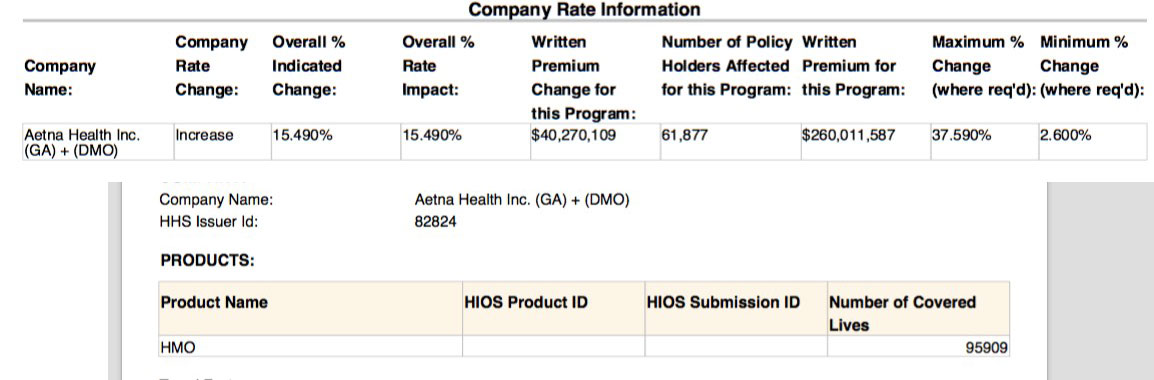Image resolution: width=1154 pixels, height=380 pixels.
Task: Select the 2.600% minimum change cell
Action: [1091, 142]
